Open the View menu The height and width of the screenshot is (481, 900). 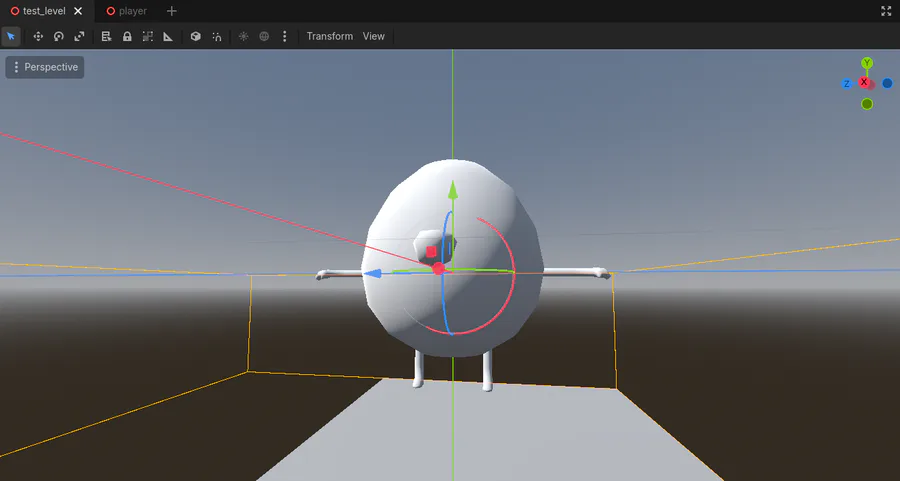coord(374,36)
